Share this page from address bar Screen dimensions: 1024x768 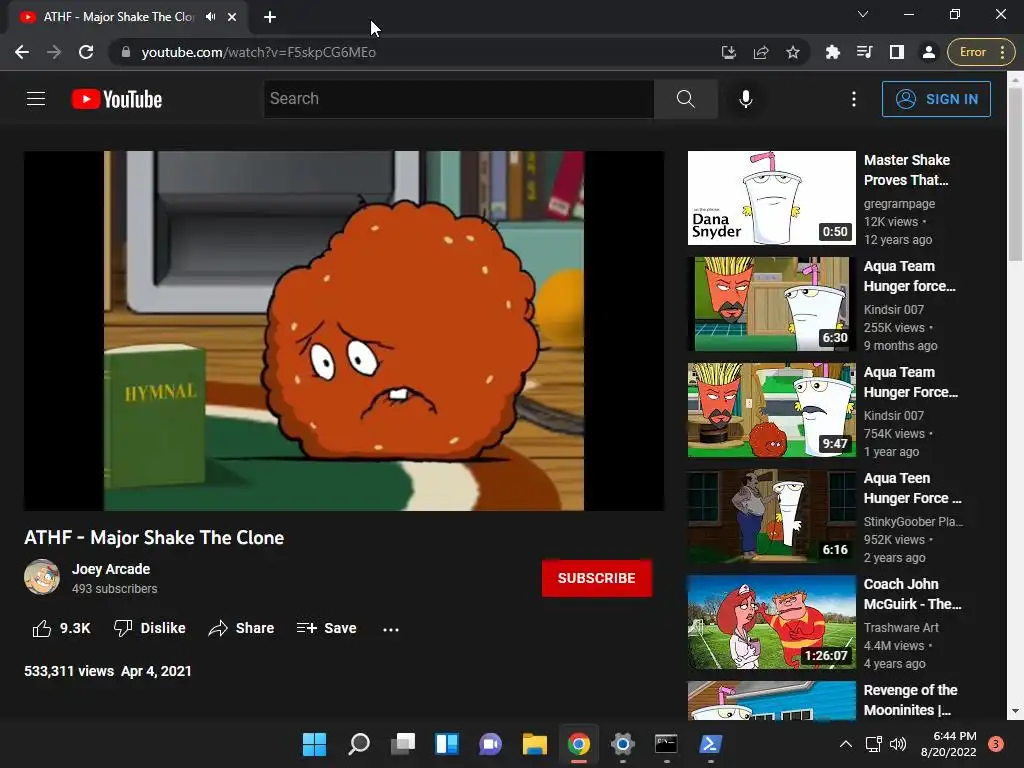761,52
